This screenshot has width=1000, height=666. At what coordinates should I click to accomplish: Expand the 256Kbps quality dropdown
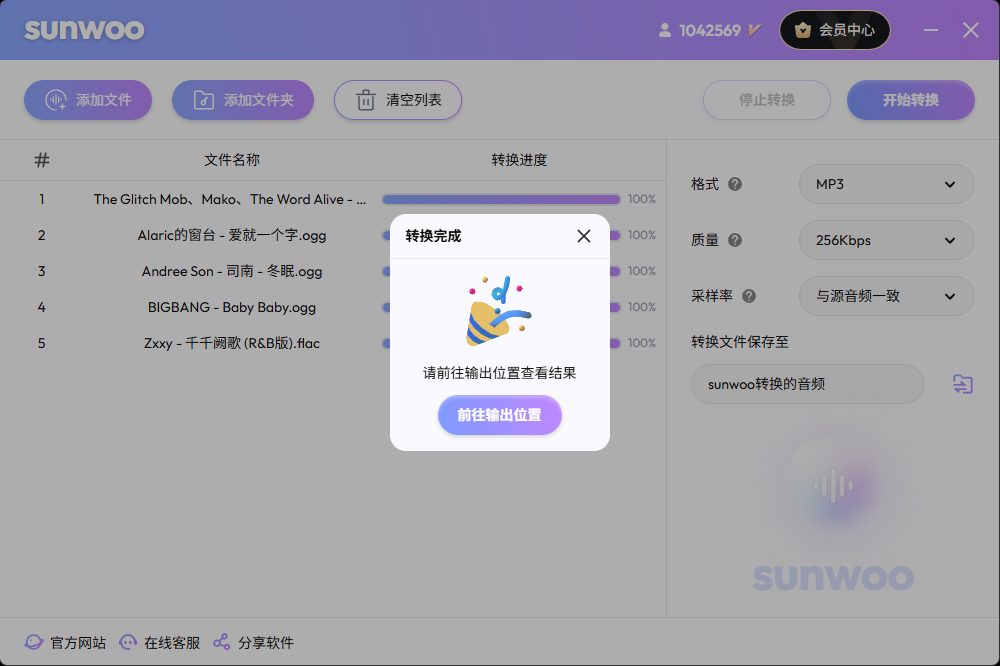tap(886, 240)
